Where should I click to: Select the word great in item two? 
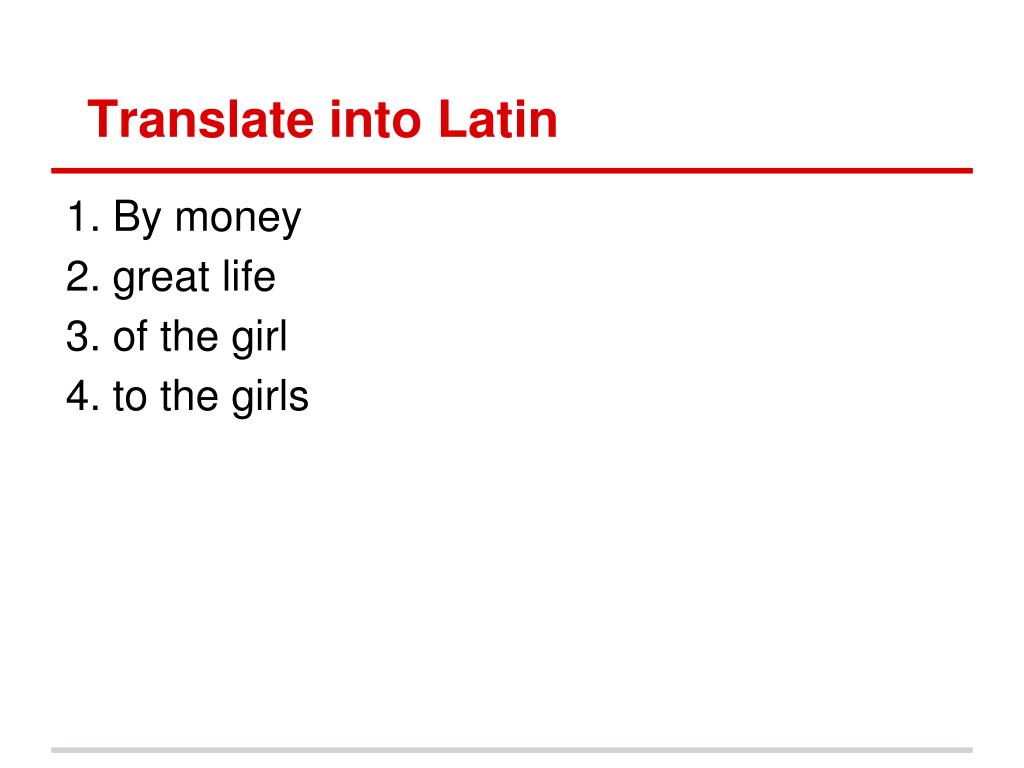coord(161,280)
